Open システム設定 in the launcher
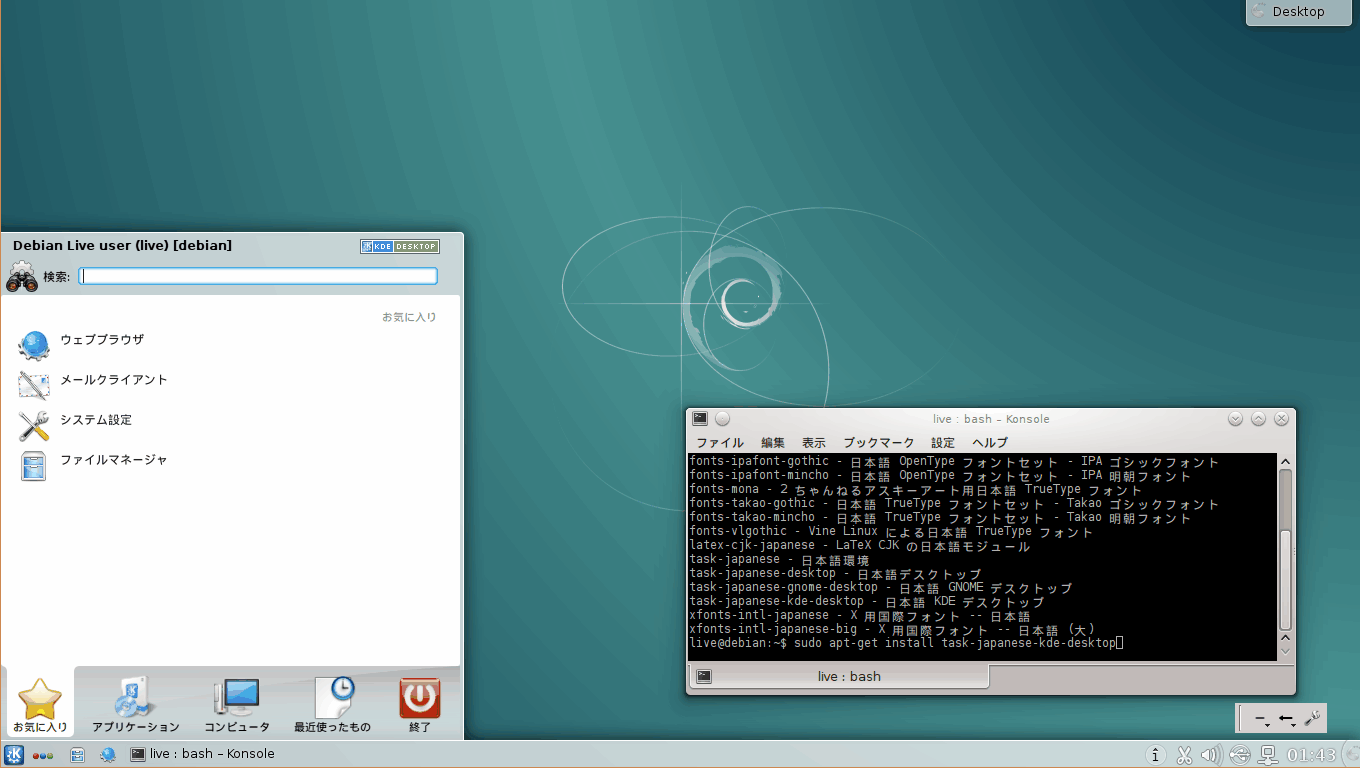 point(231,424)
